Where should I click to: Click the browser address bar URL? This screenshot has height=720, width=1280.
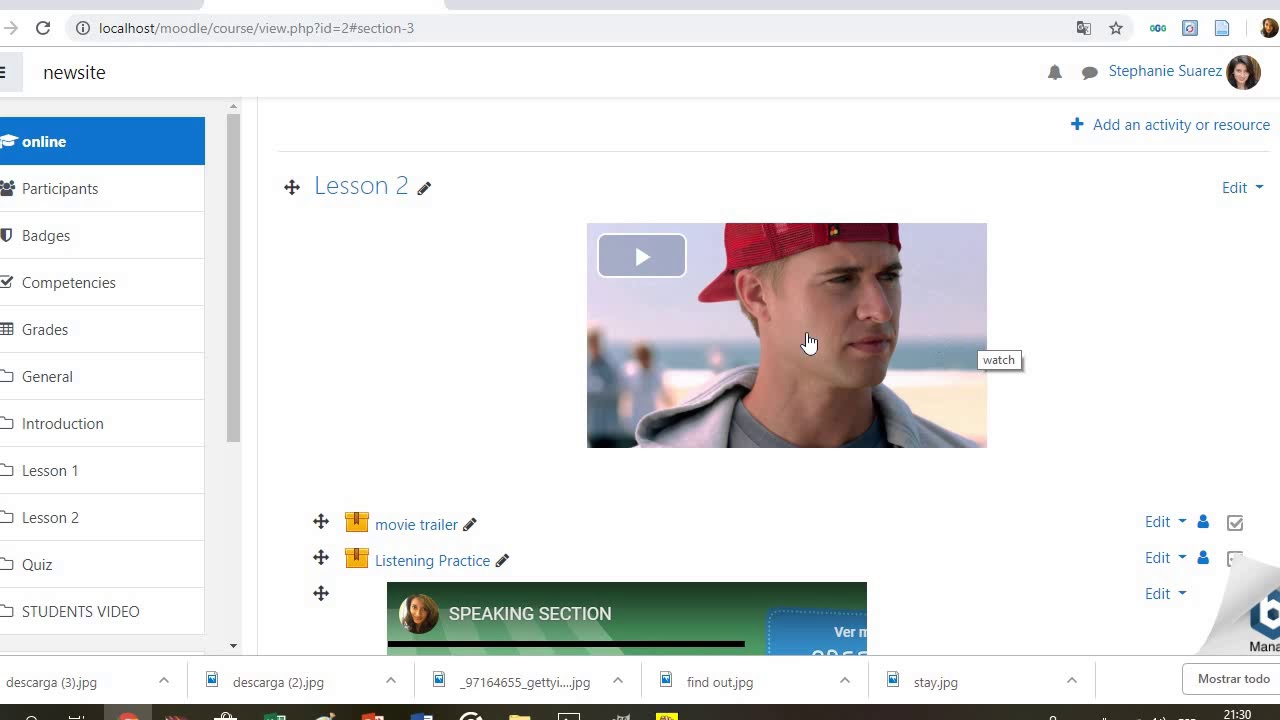[256, 28]
